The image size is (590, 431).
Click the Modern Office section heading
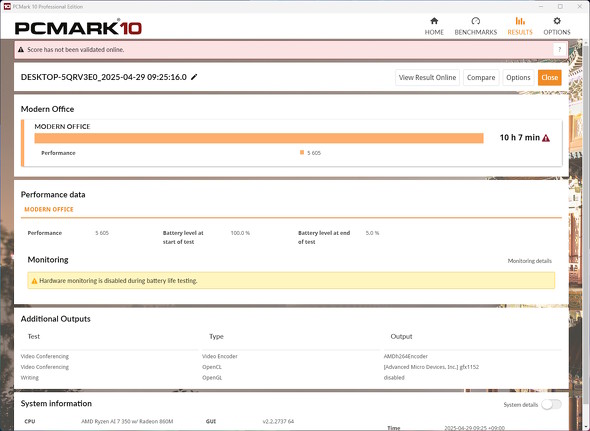tap(47, 109)
